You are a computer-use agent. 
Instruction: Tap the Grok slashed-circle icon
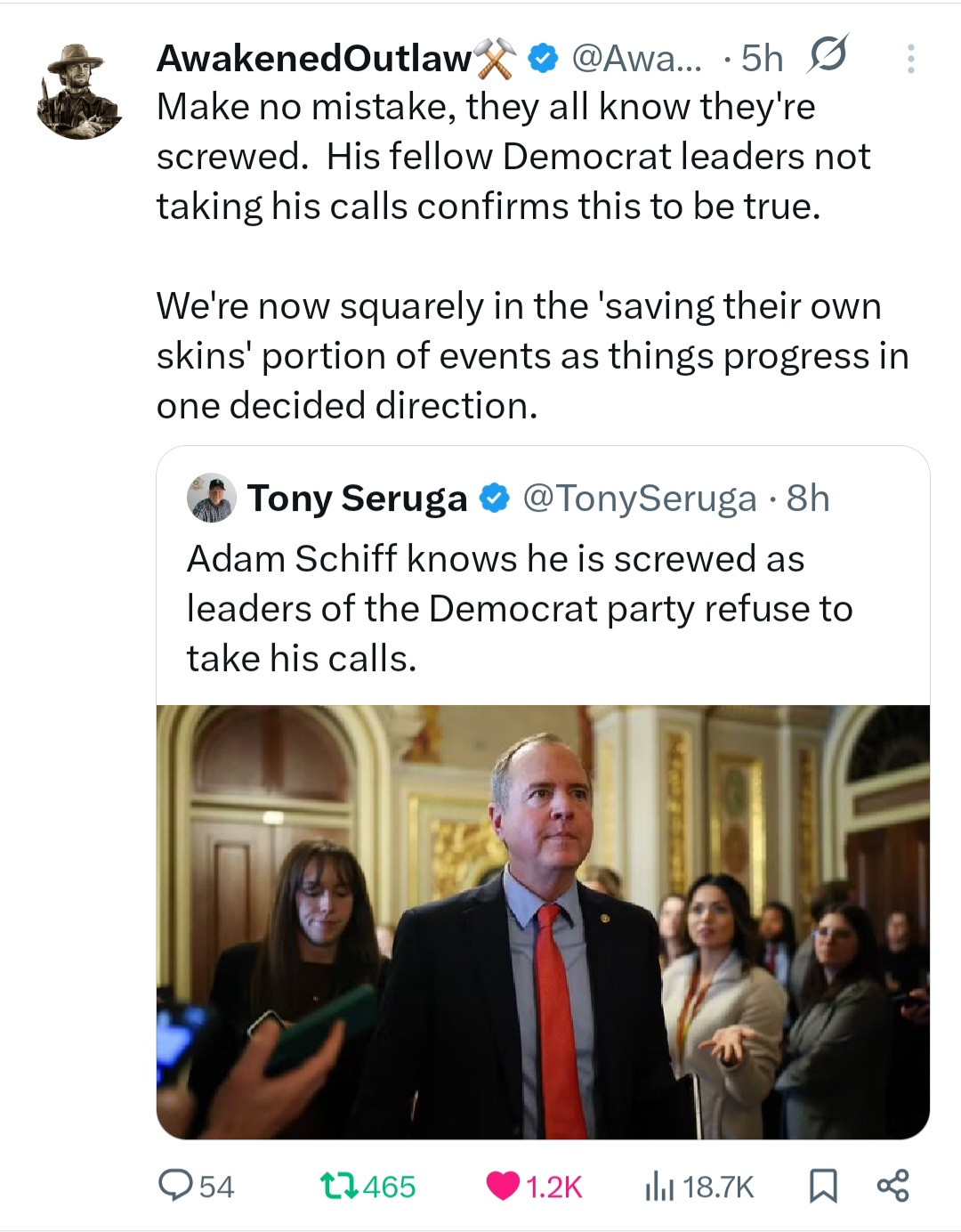(828, 55)
